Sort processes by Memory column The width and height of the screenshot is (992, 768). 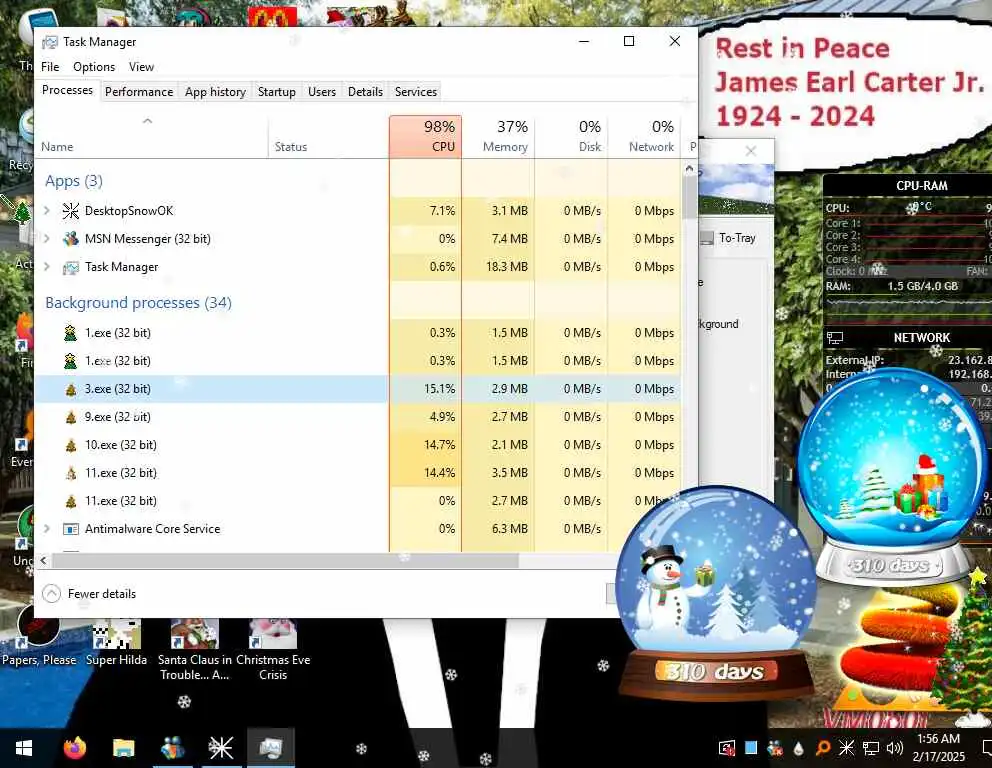tap(498, 137)
